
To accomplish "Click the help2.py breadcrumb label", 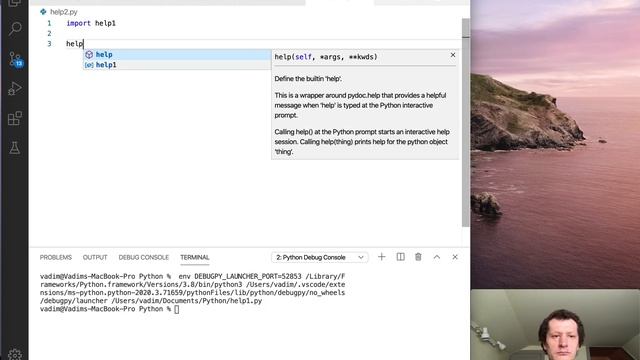I will tap(64, 12).
